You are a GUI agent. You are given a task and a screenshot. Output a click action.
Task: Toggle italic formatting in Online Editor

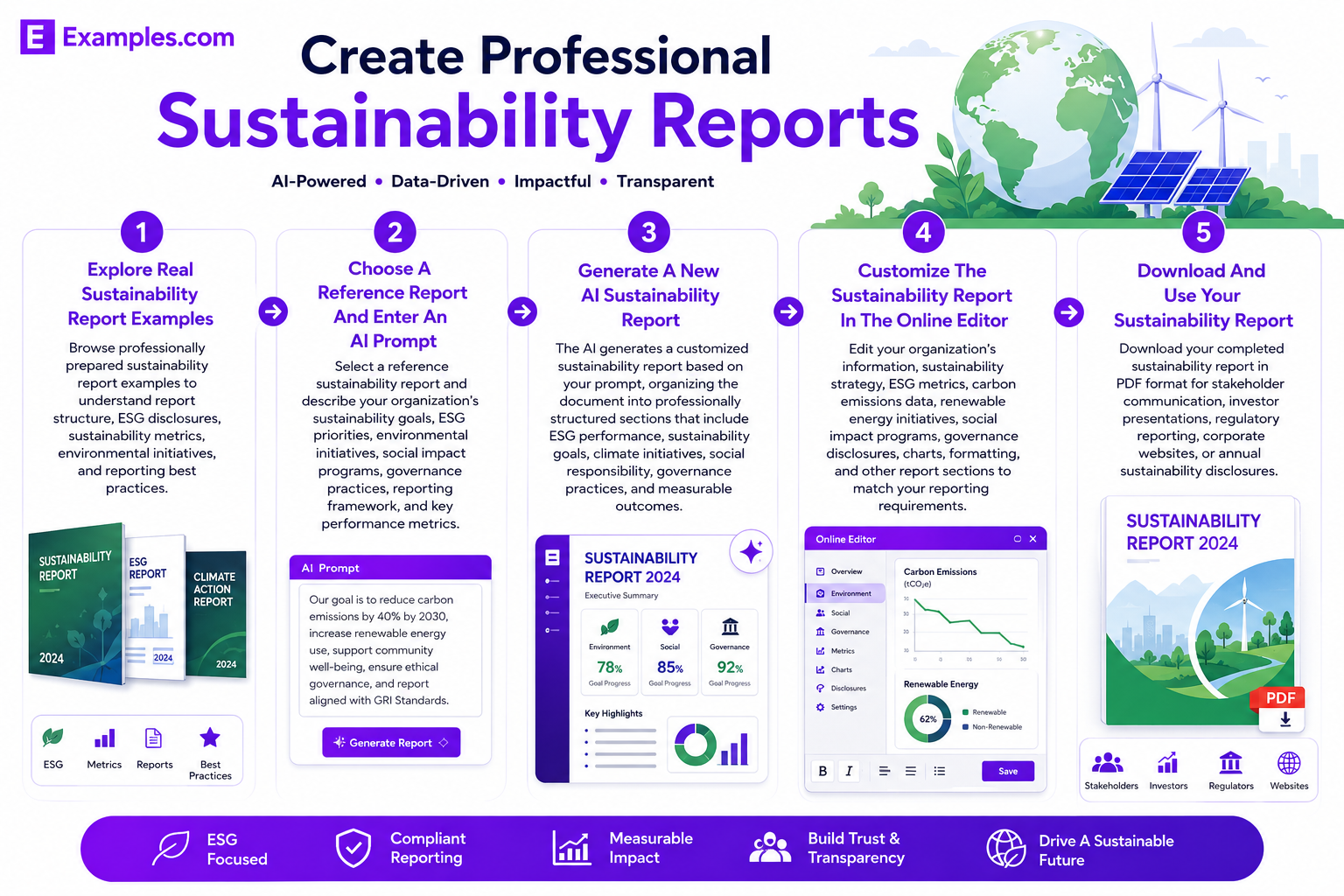point(849,771)
